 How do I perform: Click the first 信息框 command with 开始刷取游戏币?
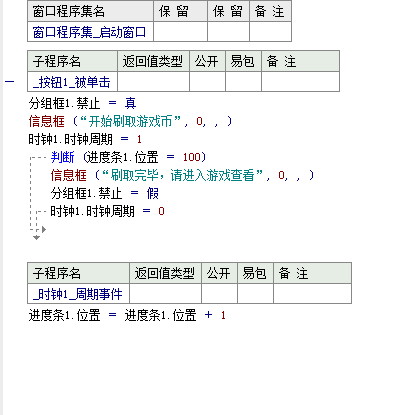pos(46,121)
